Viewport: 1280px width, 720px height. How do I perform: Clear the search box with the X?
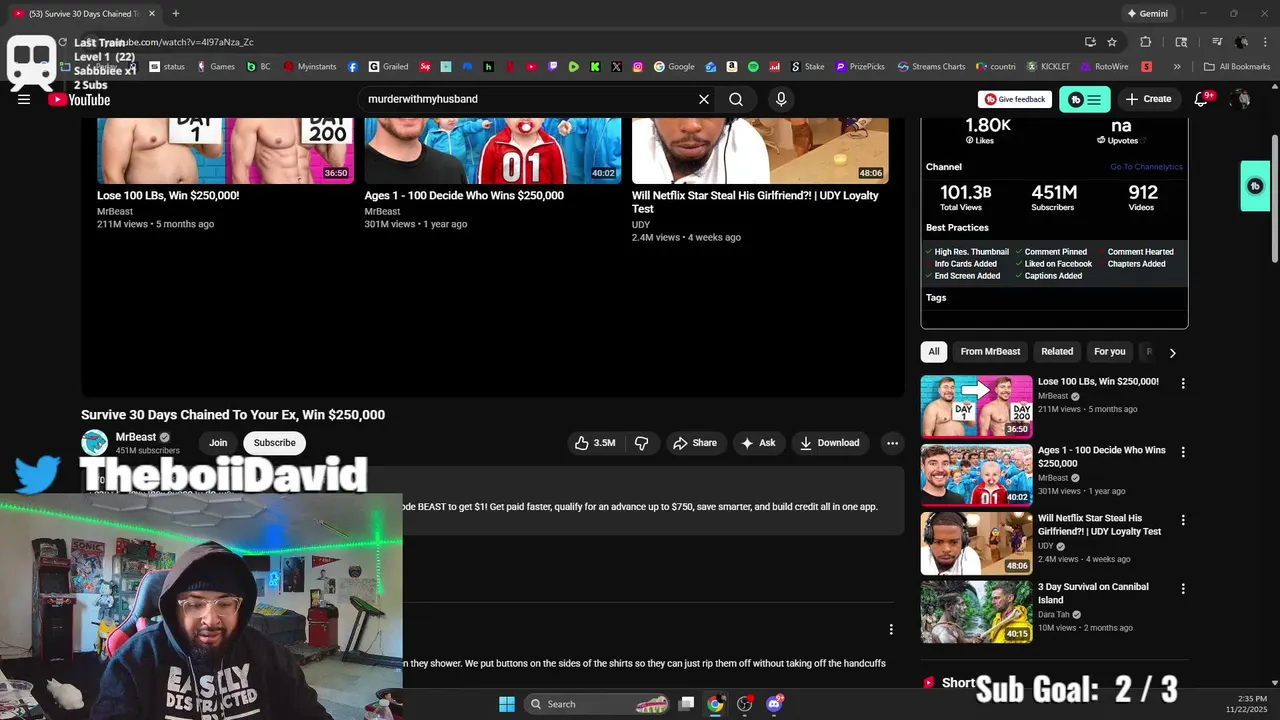(704, 99)
